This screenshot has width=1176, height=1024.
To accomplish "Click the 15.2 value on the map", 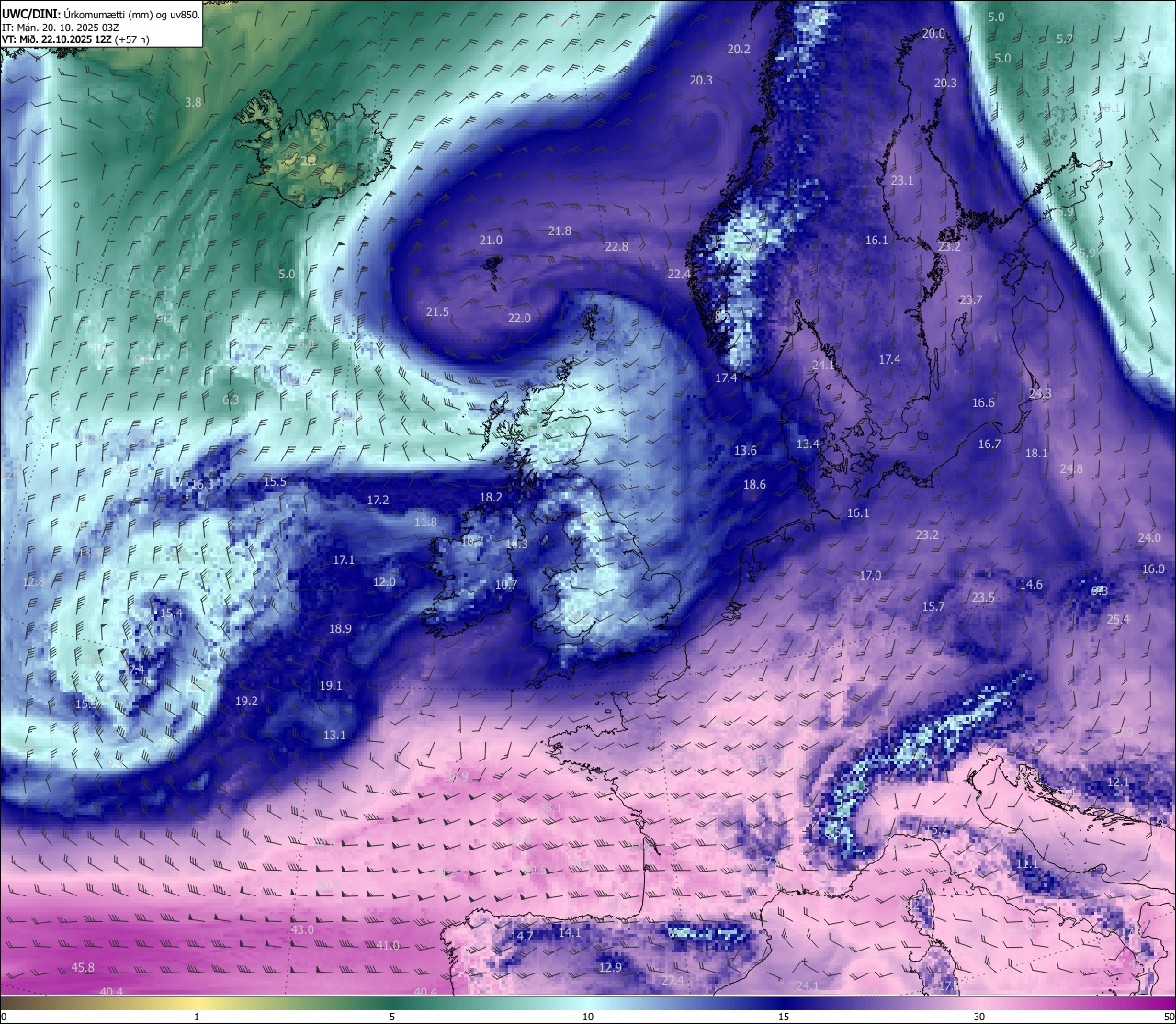I will (936, 830).
